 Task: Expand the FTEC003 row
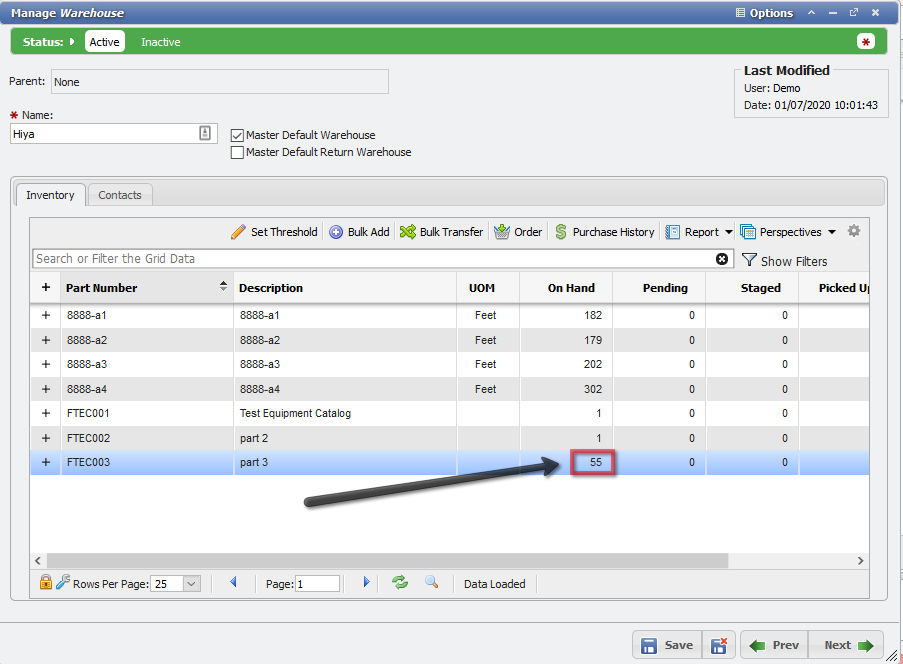[45, 462]
